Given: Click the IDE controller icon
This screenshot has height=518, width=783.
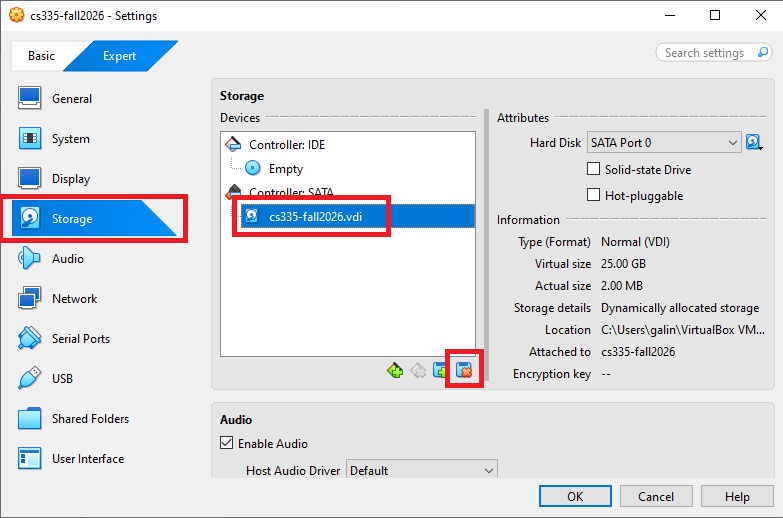Looking at the screenshot, I should tap(233, 144).
